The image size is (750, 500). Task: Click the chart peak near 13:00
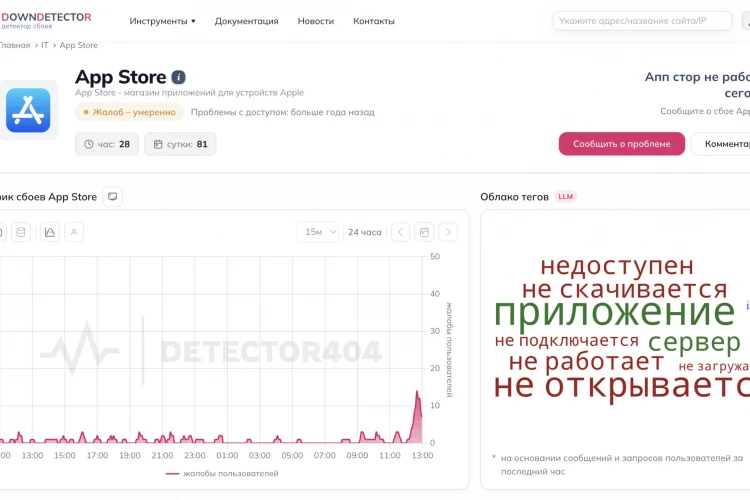[417, 392]
